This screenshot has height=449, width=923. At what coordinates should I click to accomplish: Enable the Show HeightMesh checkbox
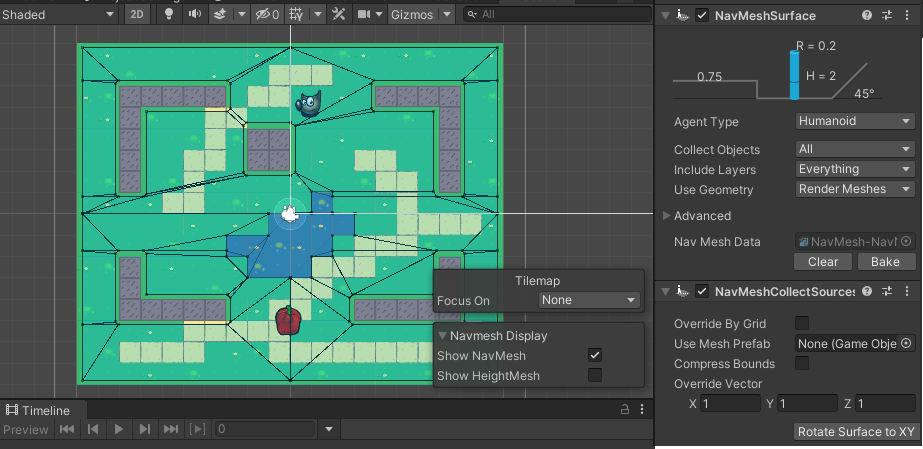click(595, 375)
